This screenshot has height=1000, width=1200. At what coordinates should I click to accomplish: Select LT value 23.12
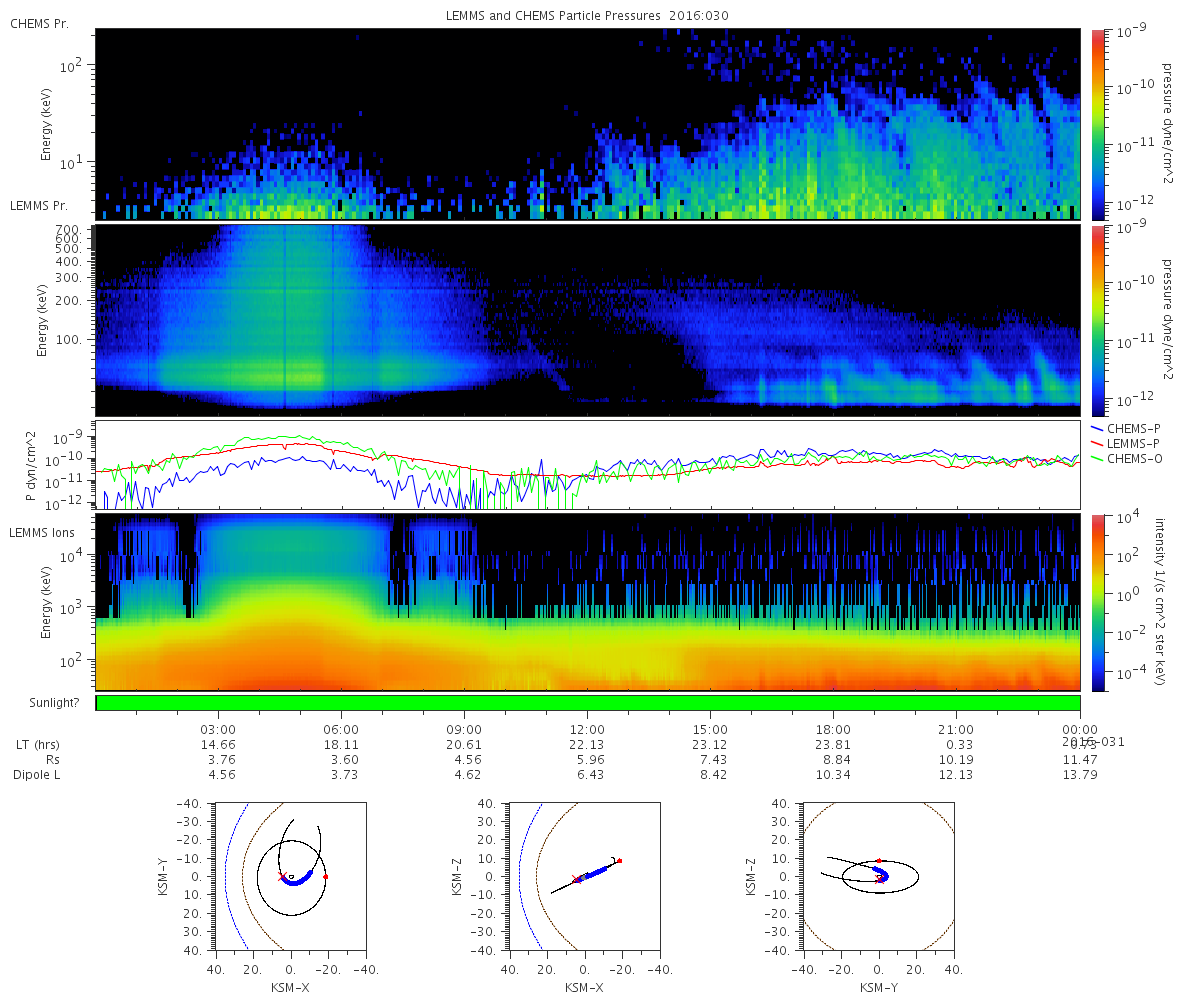click(710, 745)
